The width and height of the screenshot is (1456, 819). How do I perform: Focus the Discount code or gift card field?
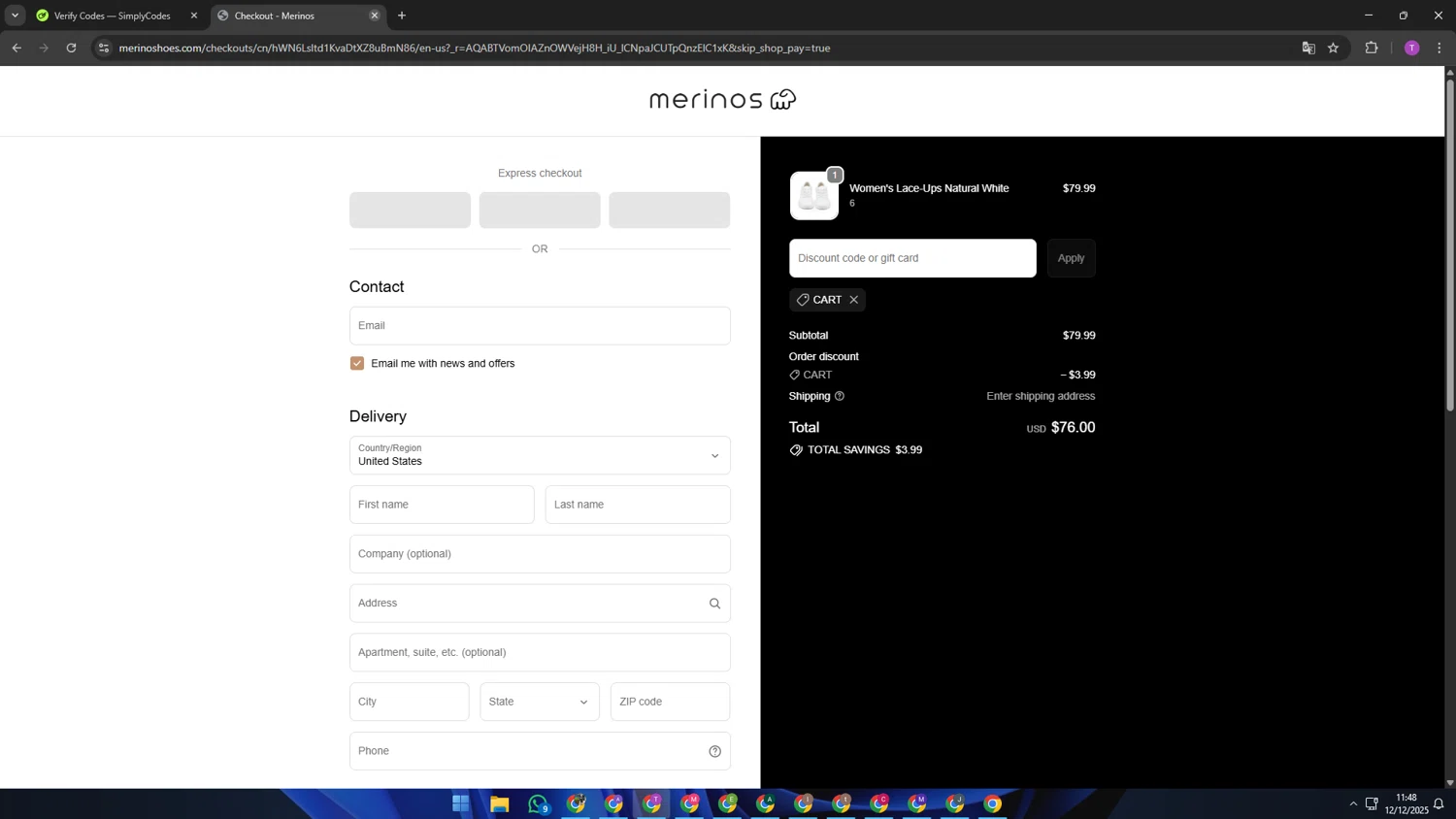pyautogui.click(x=912, y=258)
